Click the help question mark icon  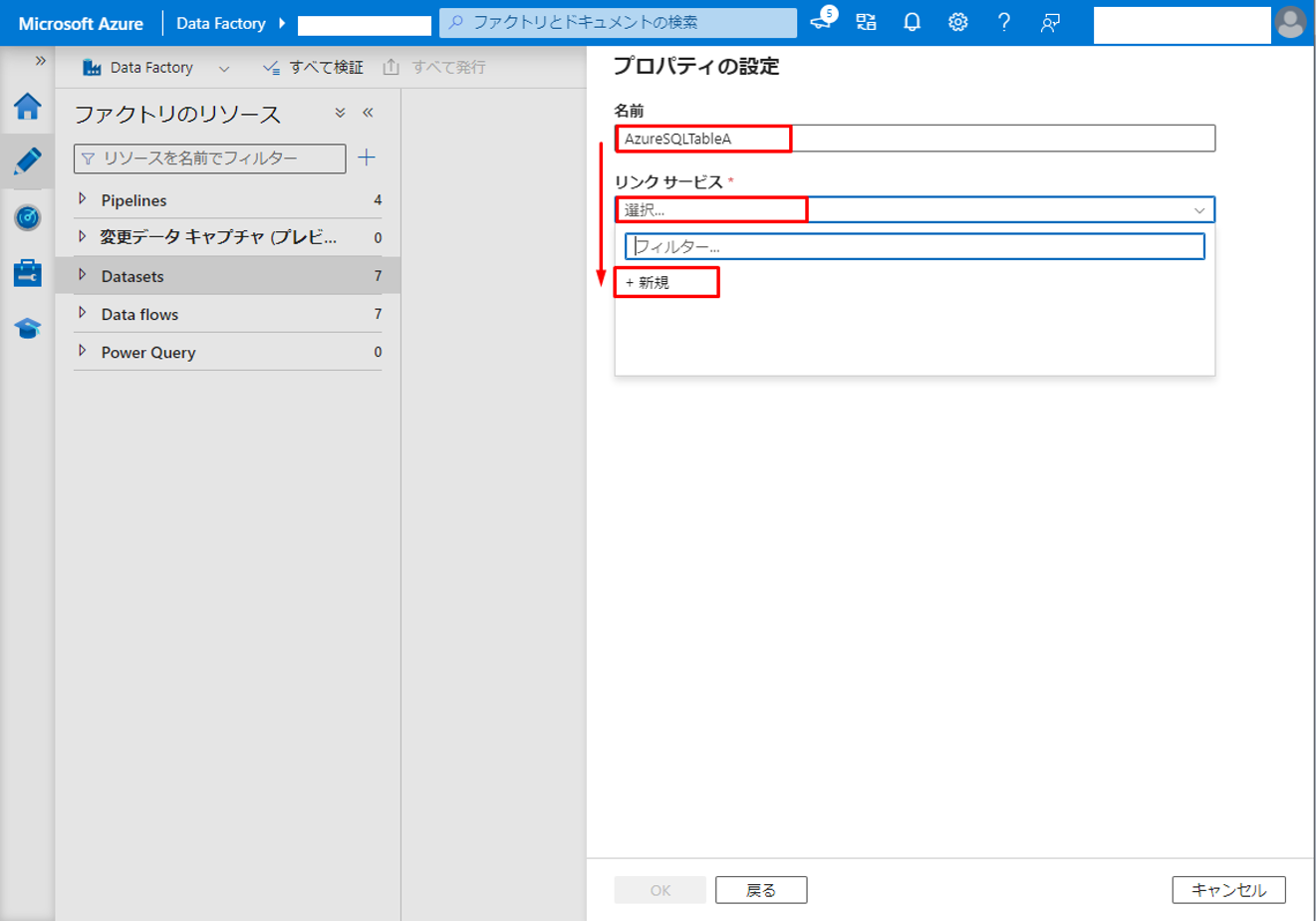(x=1003, y=23)
